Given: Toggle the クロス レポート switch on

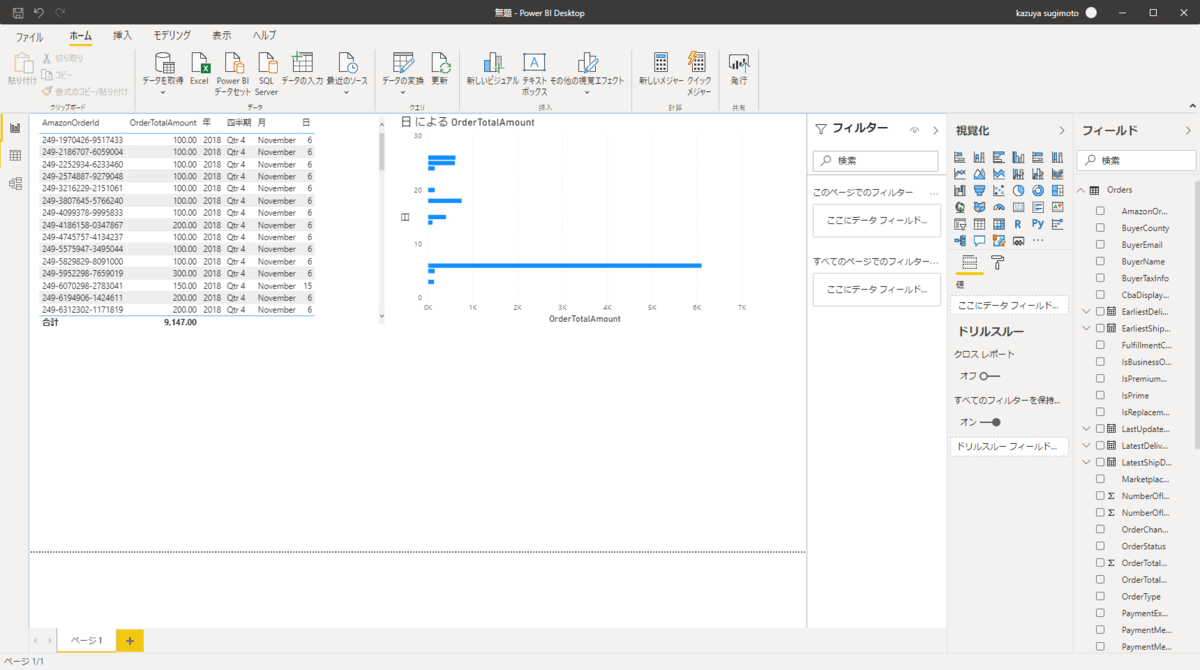Looking at the screenshot, I should [990, 376].
